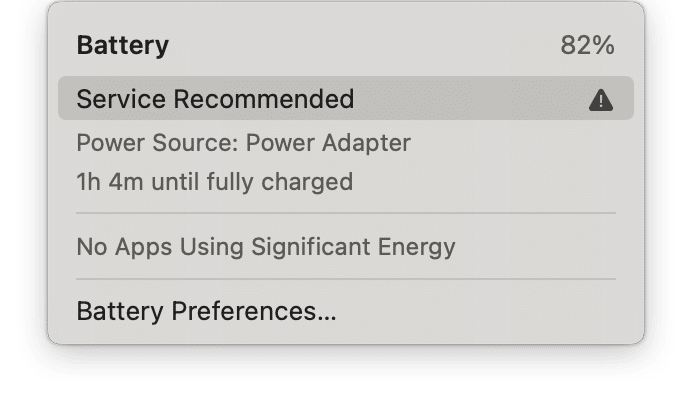The height and width of the screenshot is (400, 692).
Task: Click the Battery header title
Action: tap(123, 45)
